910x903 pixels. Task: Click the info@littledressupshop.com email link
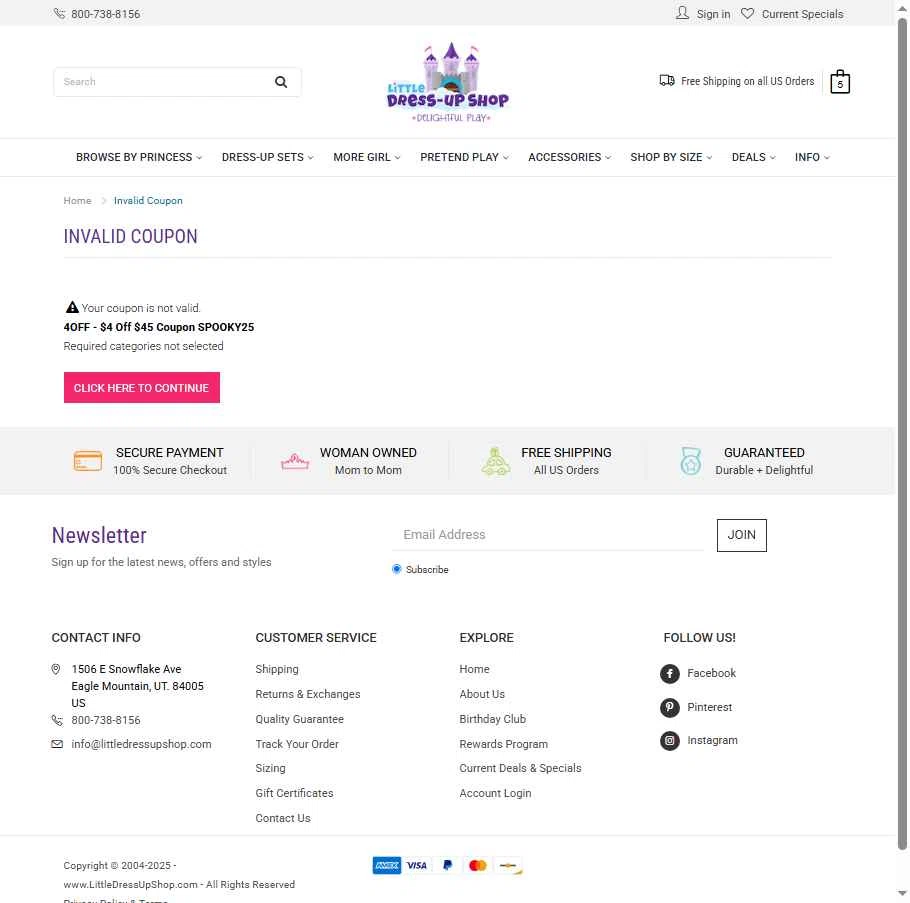pyautogui.click(x=141, y=744)
